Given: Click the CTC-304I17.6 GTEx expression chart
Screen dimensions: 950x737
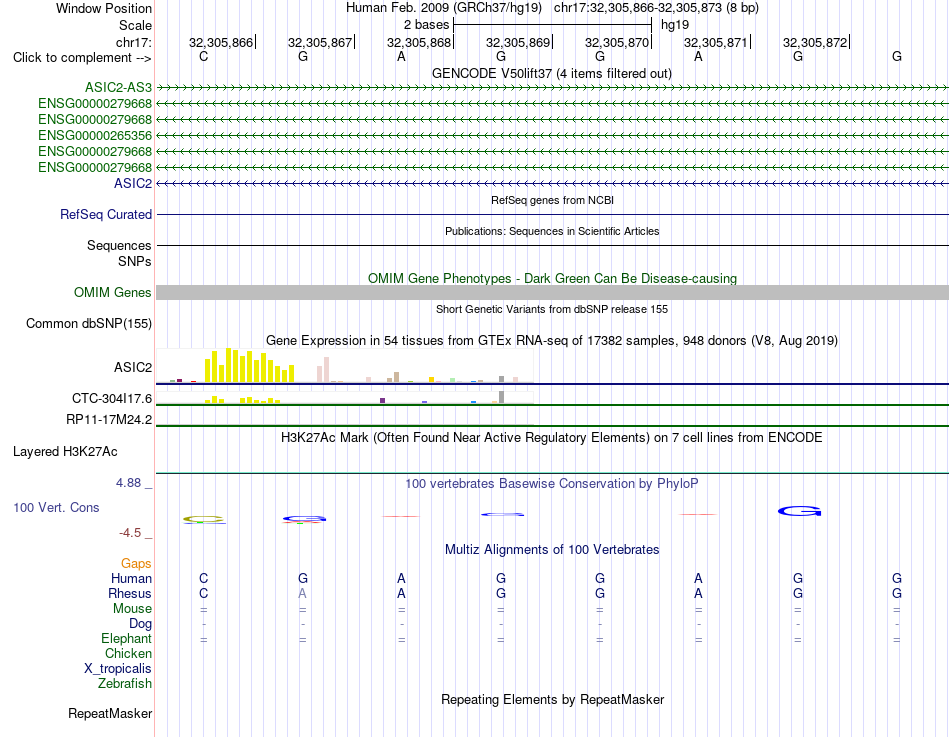Looking at the screenshot, I should (345, 398).
